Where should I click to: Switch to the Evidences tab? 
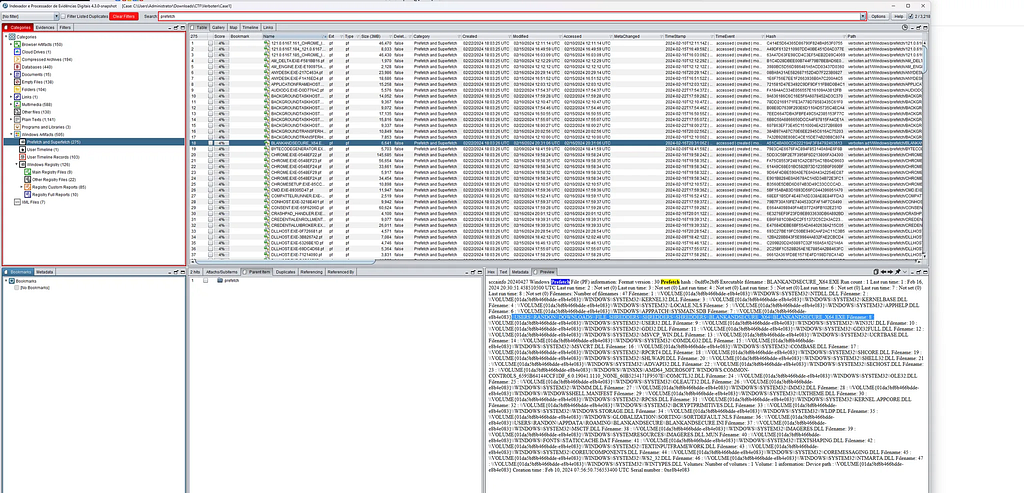tap(44, 28)
